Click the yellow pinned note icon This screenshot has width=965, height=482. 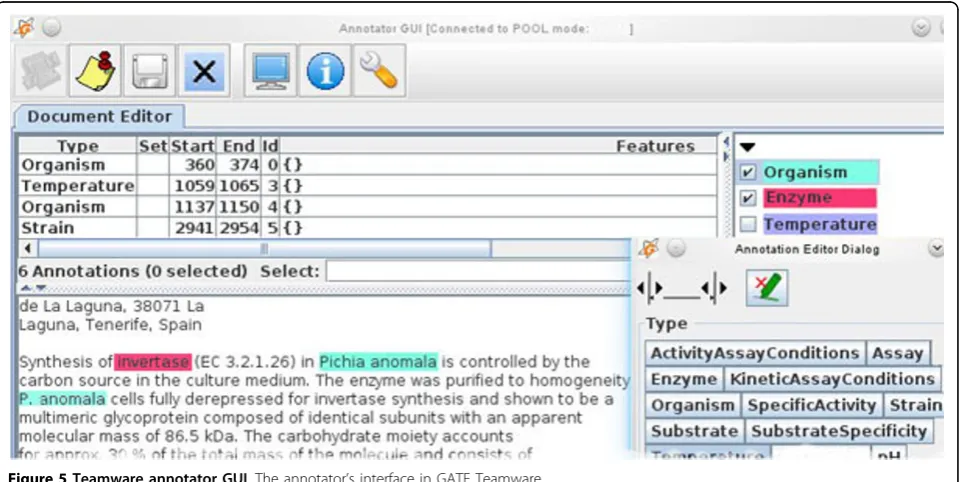pyautogui.click(x=95, y=72)
